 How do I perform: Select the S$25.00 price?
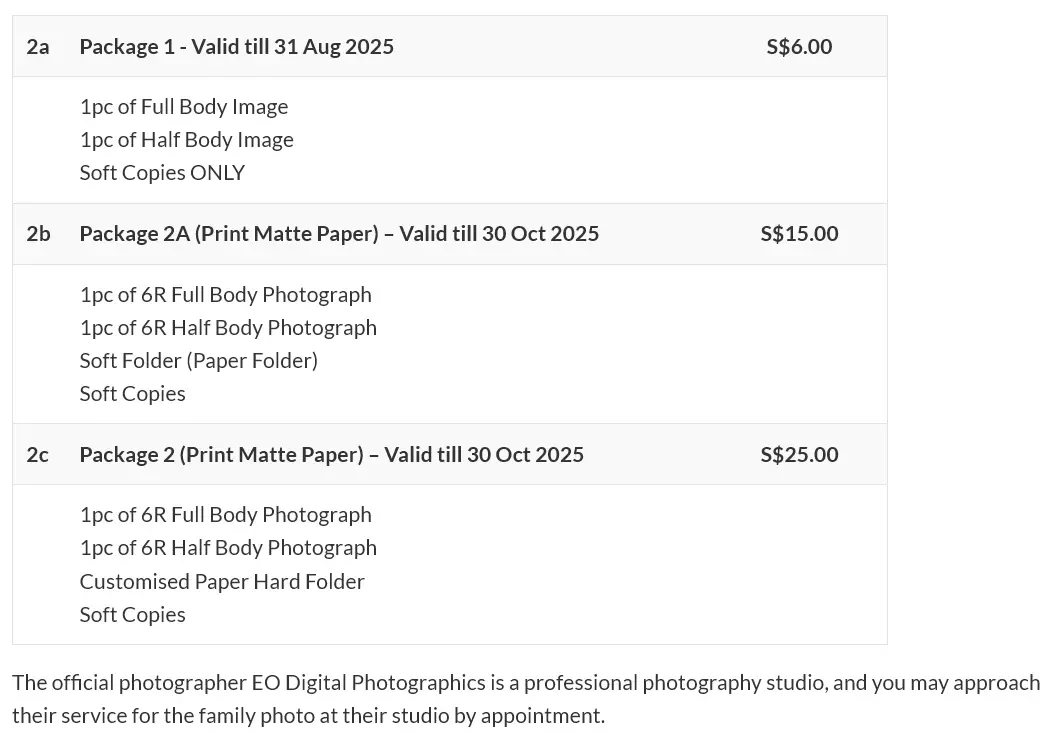pyautogui.click(x=799, y=454)
